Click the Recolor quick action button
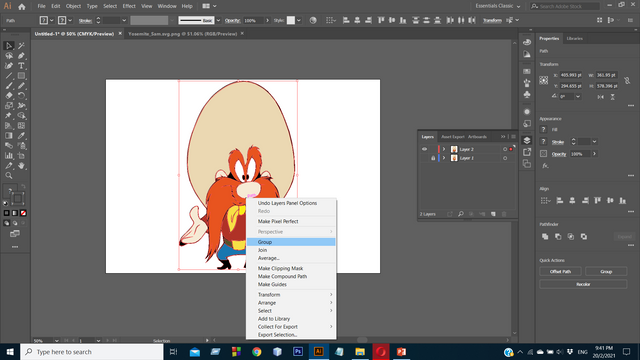This screenshot has width=640, height=360. 583,284
